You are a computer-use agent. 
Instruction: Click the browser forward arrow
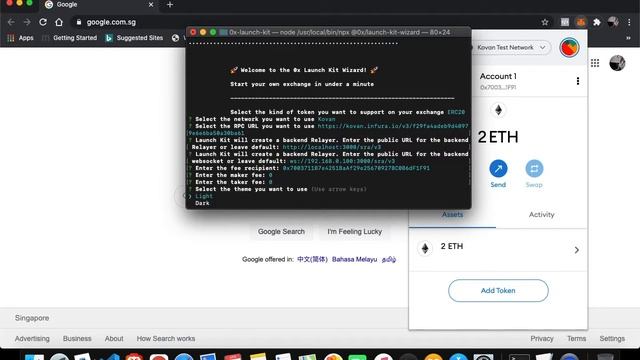(27, 22)
